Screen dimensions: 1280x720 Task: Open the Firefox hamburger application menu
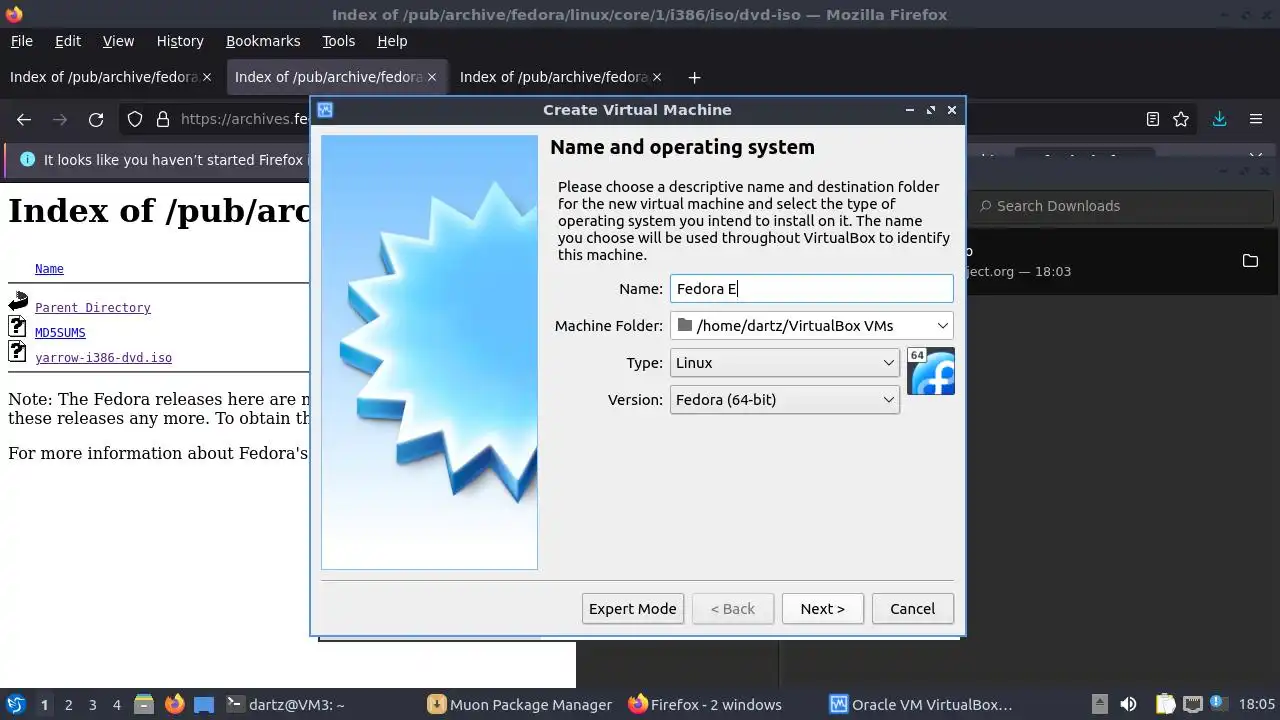tap(1256, 119)
